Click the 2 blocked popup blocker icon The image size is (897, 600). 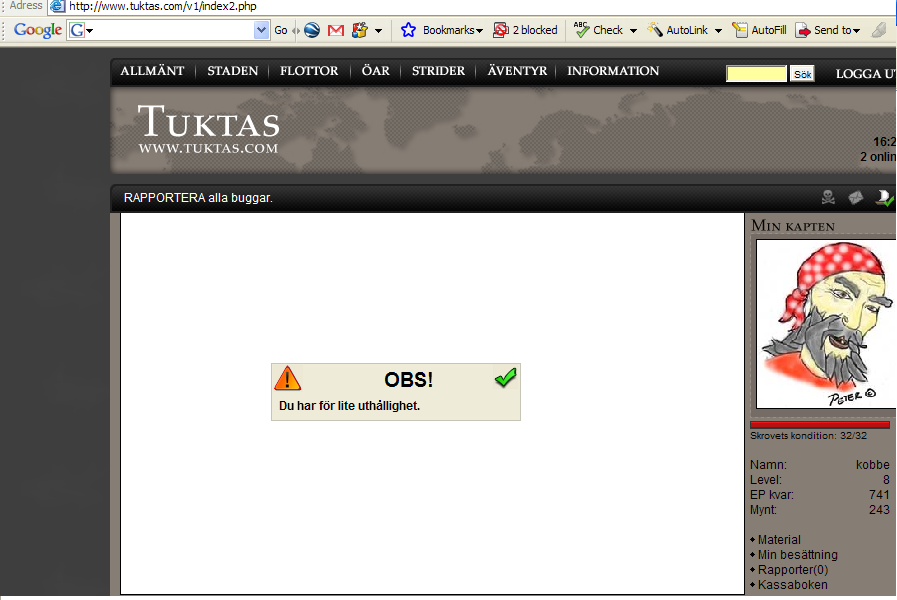pos(501,30)
